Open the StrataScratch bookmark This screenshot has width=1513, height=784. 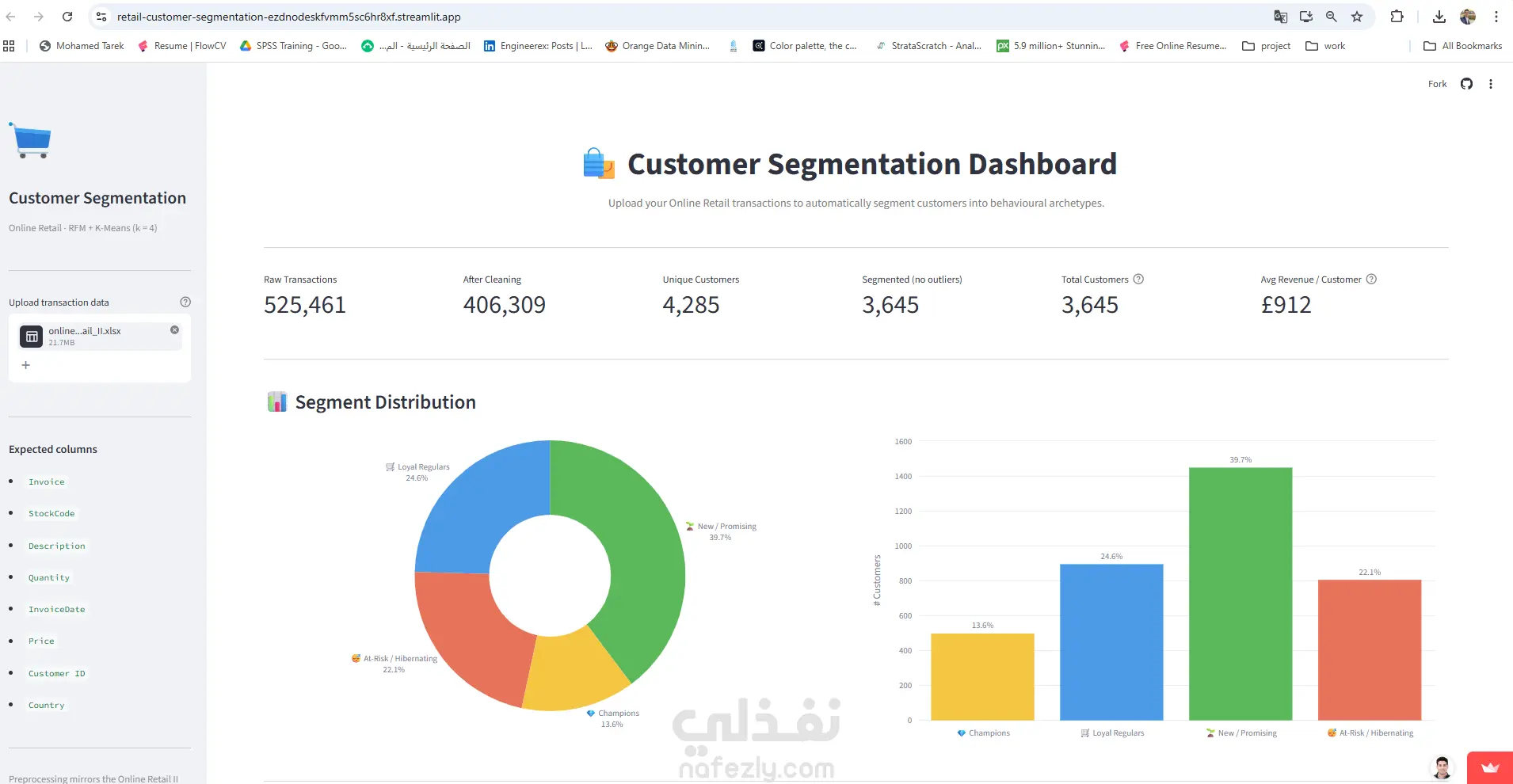[928, 46]
